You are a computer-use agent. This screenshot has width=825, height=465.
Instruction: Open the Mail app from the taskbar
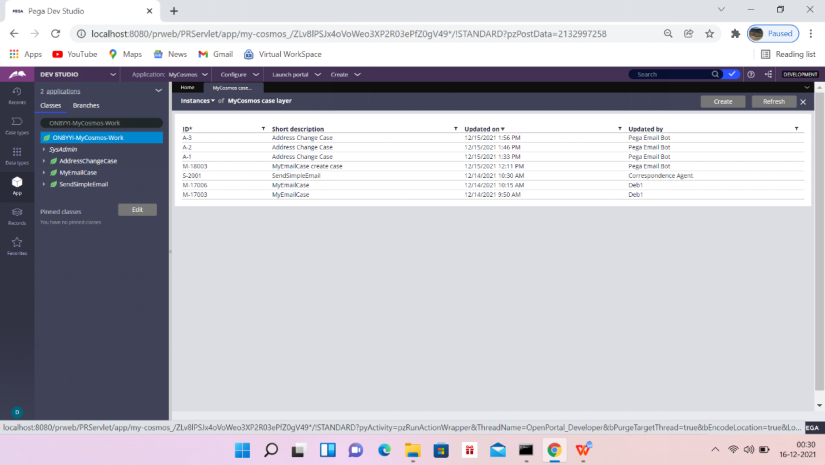[498, 450]
